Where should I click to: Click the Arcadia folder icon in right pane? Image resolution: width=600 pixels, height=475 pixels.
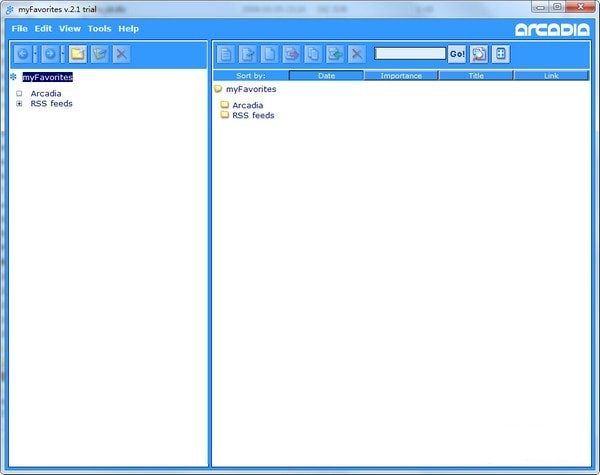click(225, 104)
